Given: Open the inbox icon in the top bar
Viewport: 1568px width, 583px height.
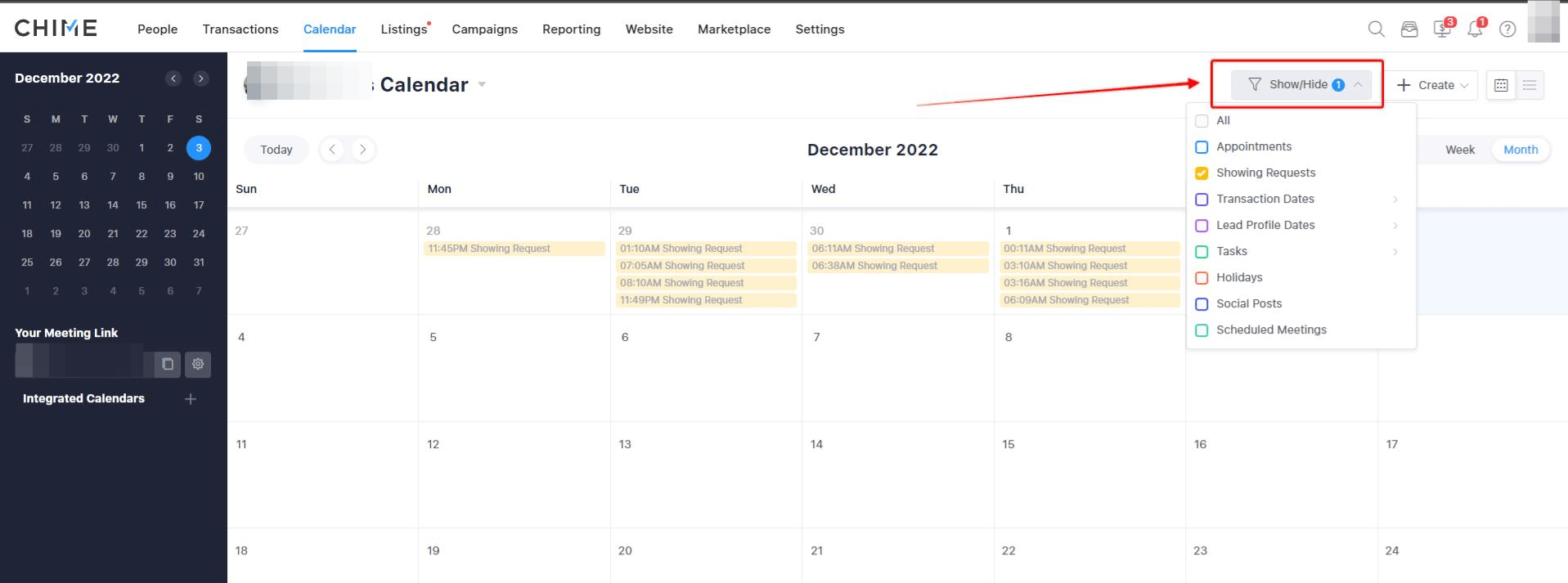Looking at the screenshot, I should pos(1409,29).
